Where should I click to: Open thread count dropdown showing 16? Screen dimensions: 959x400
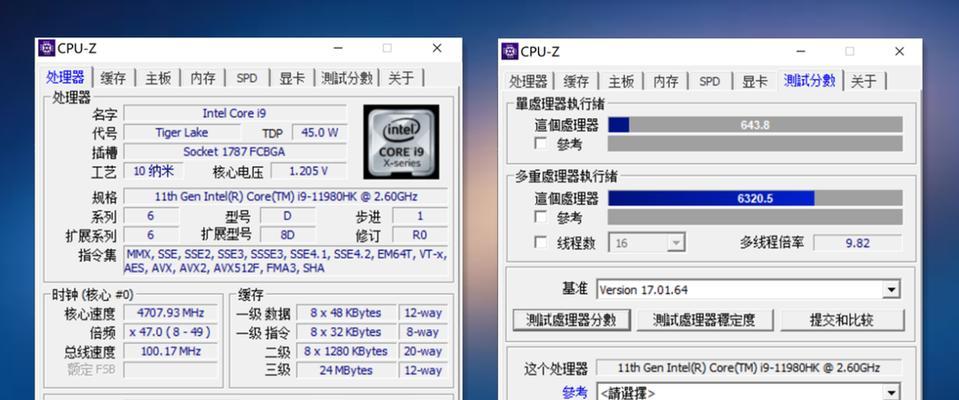(x=646, y=243)
